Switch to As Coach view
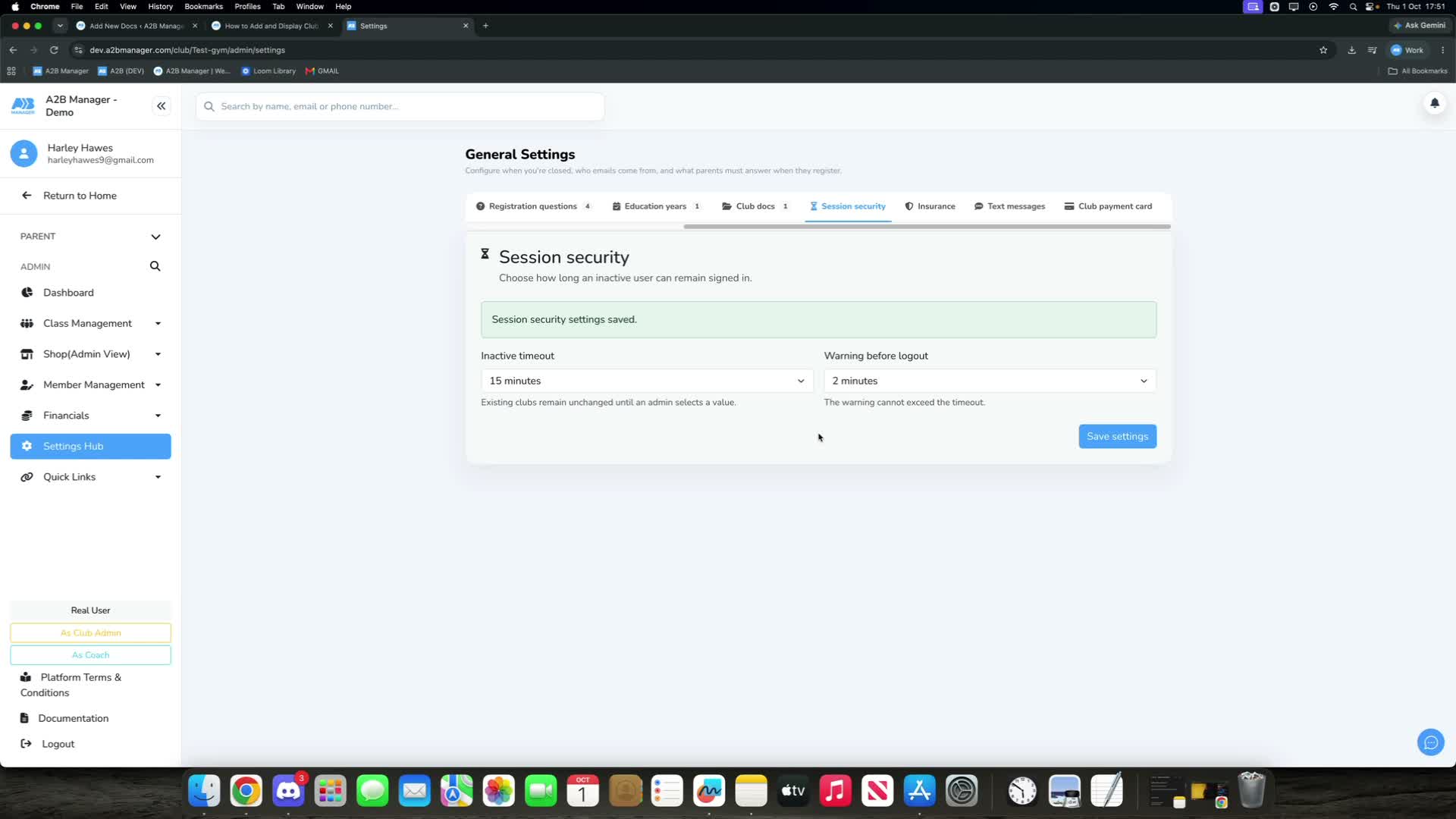This screenshot has height=819, width=1456. point(90,655)
